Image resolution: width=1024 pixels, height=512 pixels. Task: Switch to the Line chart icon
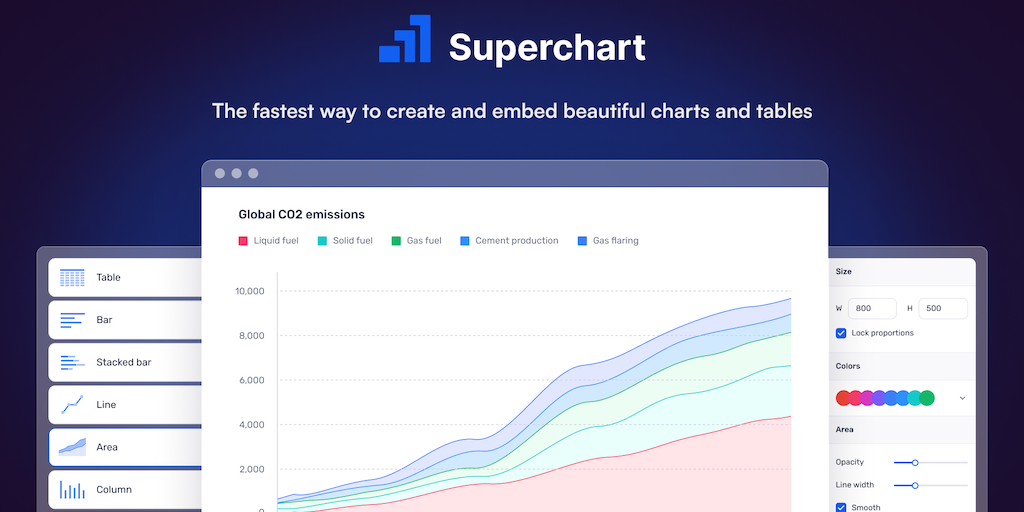tap(72, 405)
